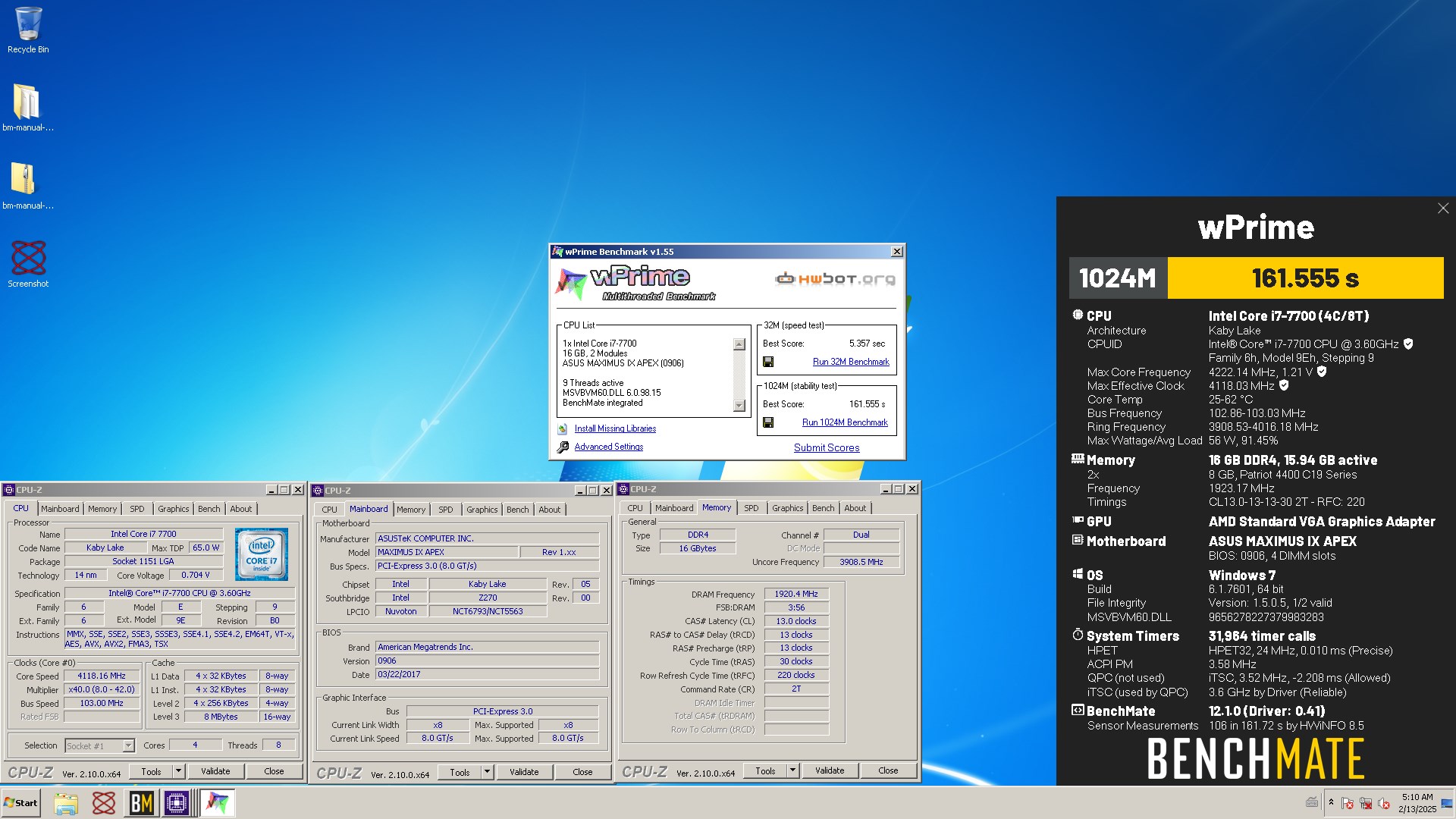Screen dimensions: 1456x819
Task: Open Windows Explorer from the taskbar
Action: 66,803
